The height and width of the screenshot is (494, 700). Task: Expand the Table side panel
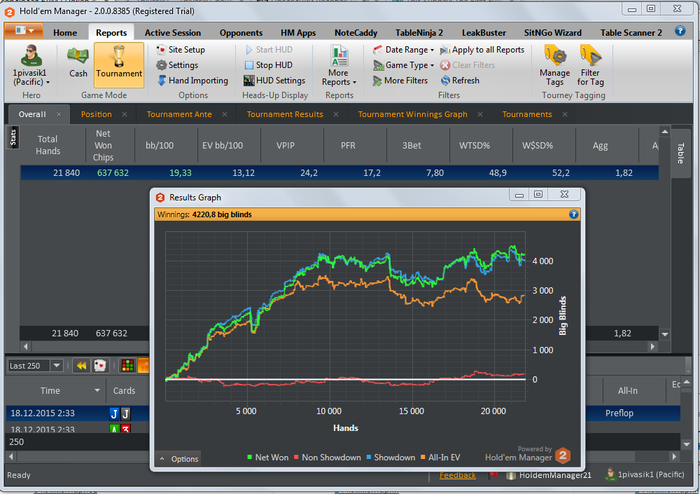(680, 153)
